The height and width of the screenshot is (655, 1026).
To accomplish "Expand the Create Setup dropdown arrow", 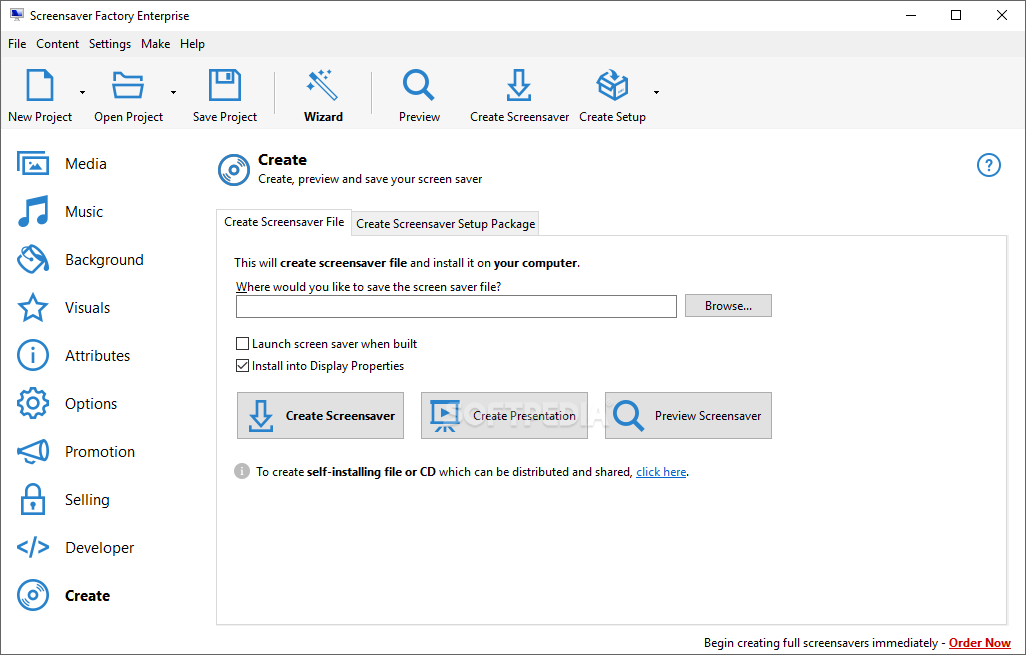I will 656,92.
